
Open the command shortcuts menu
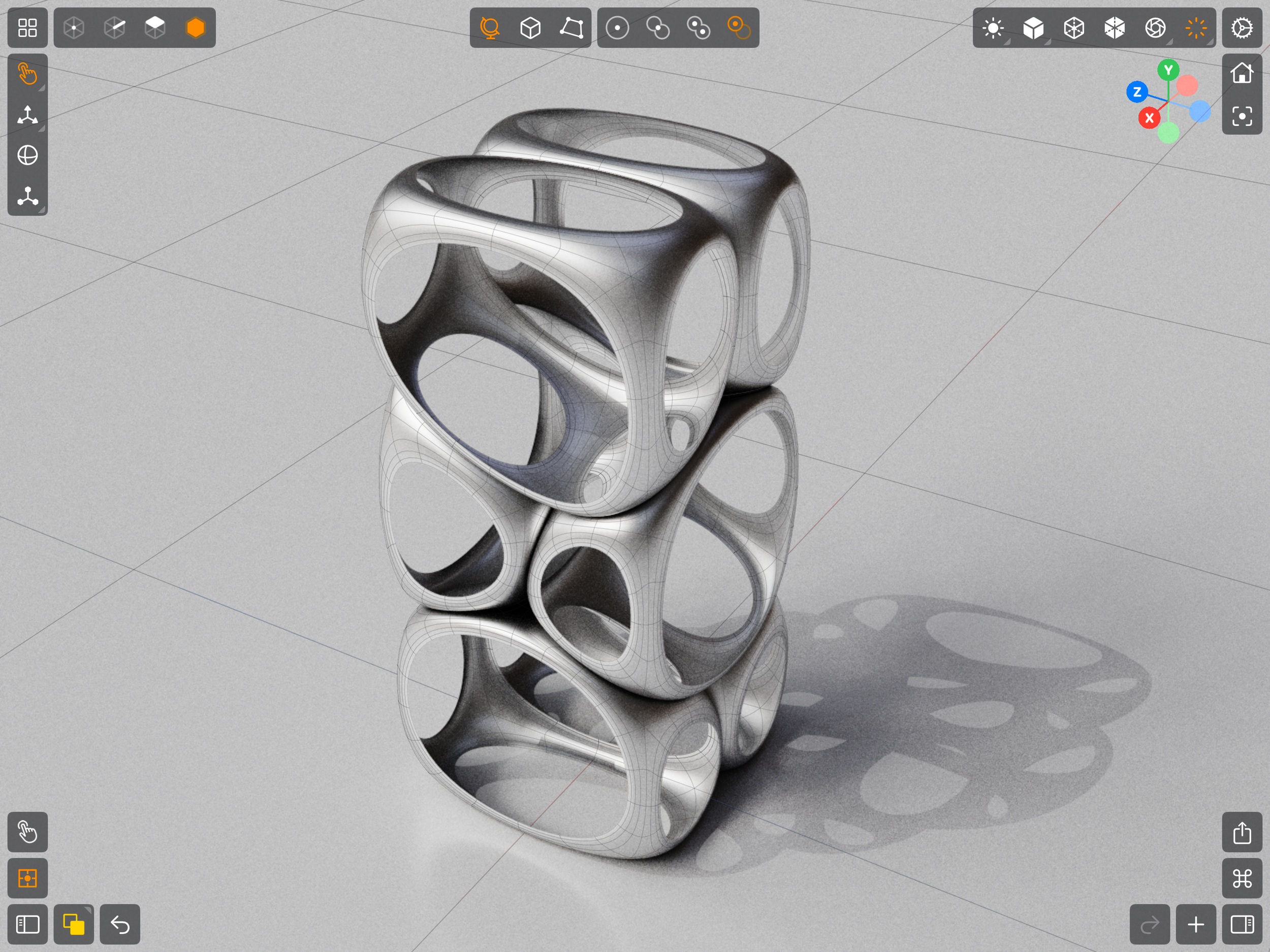tap(1242, 878)
